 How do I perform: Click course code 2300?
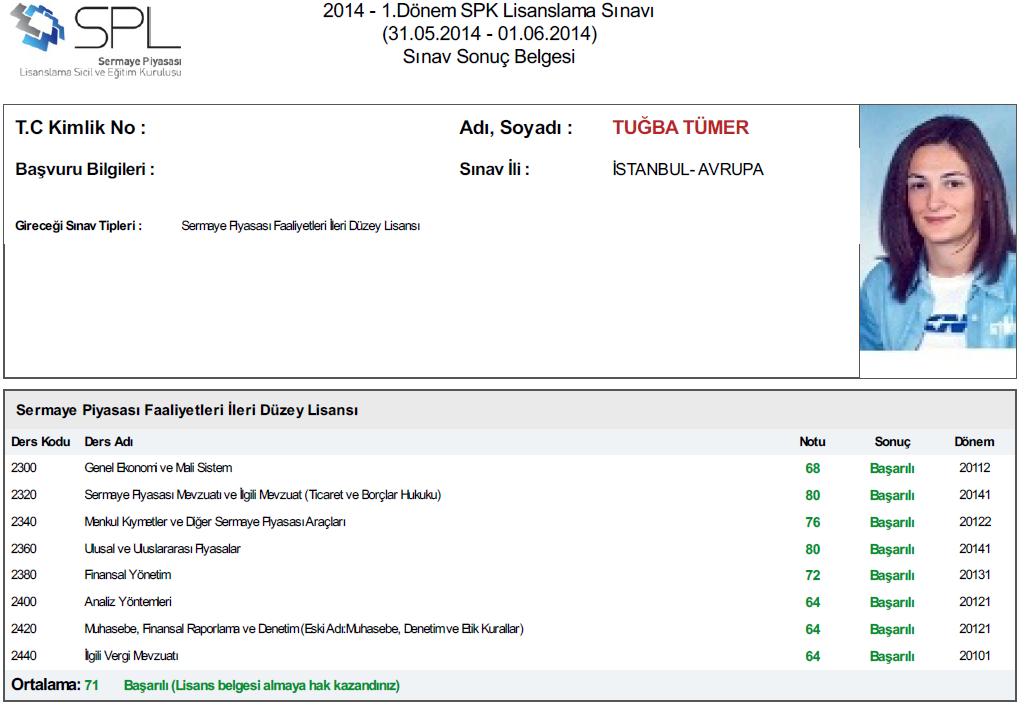pyautogui.click(x=24, y=468)
